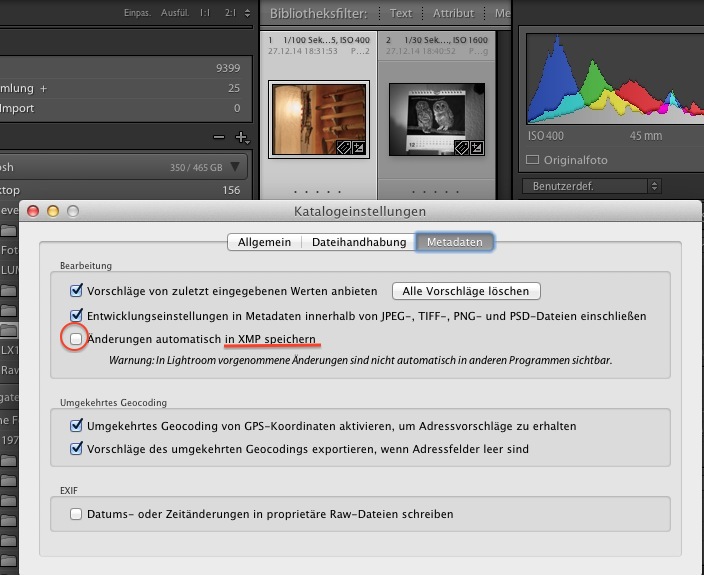Toggle the Originalfoto checkbox under the histogram
The height and width of the screenshot is (575, 704).
[533, 160]
